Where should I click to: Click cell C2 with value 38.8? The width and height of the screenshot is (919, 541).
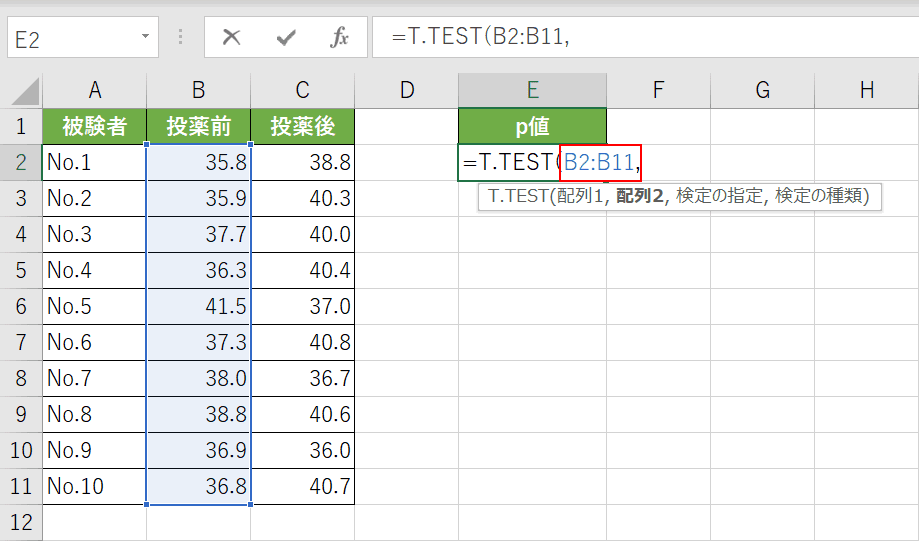pyautogui.click(x=302, y=162)
